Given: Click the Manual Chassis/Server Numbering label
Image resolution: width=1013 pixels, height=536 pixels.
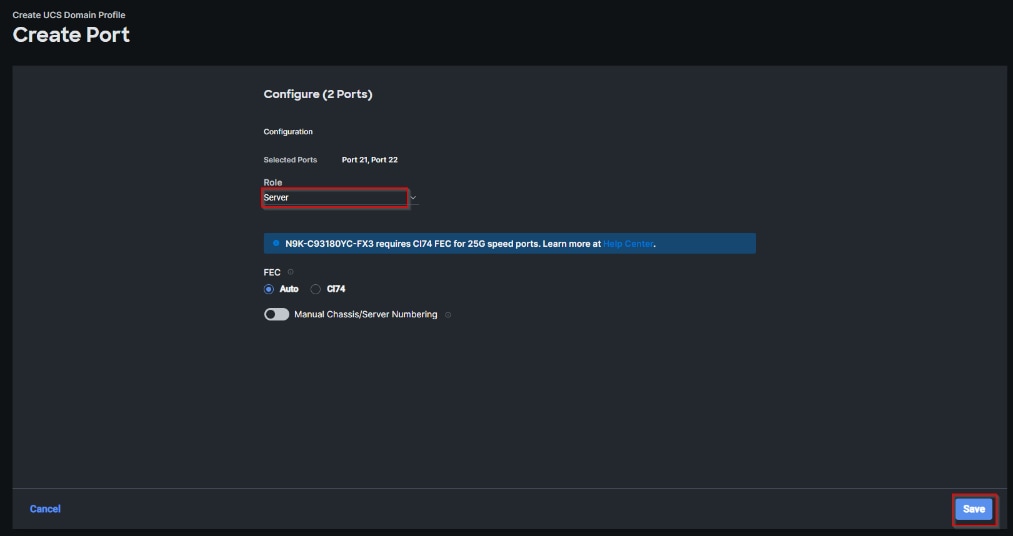Looking at the screenshot, I should pos(365,314).
